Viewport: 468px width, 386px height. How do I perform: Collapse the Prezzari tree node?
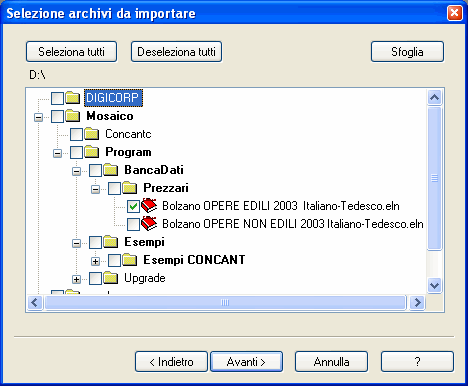(96, 189)
